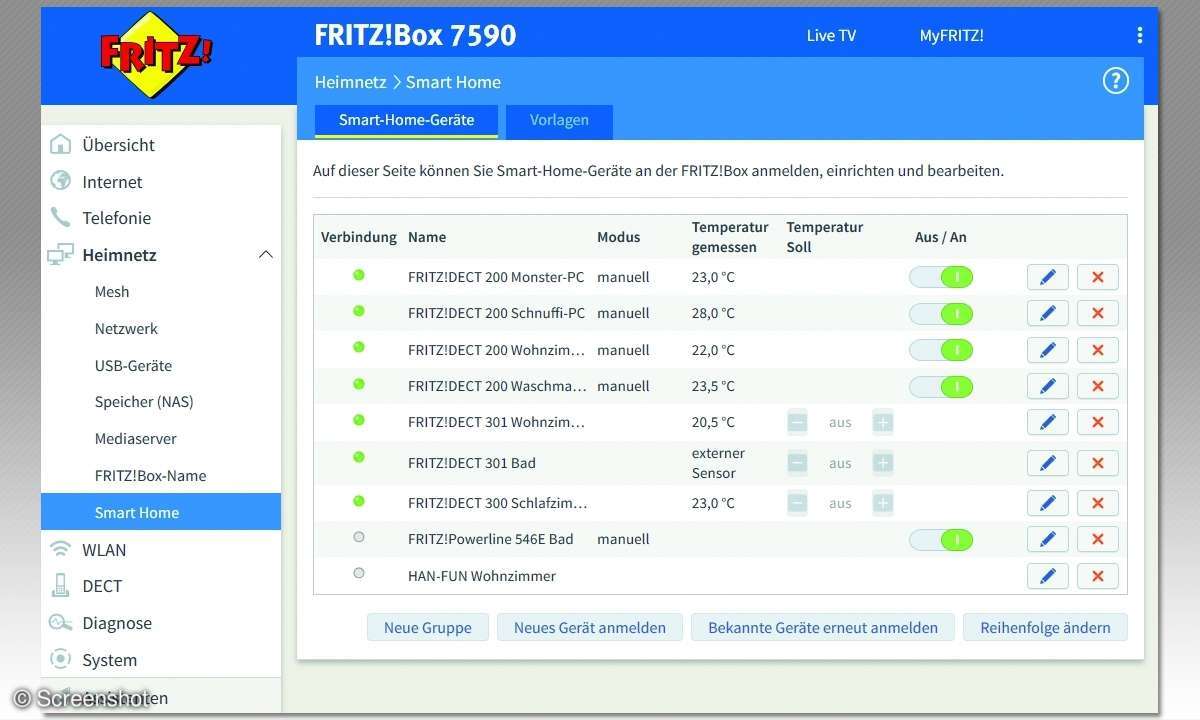1200x720 pixels.
Task: Decrease target temperature for FRITZ!DECT 300 Schlafzim…
Action: tap(797, 503)
